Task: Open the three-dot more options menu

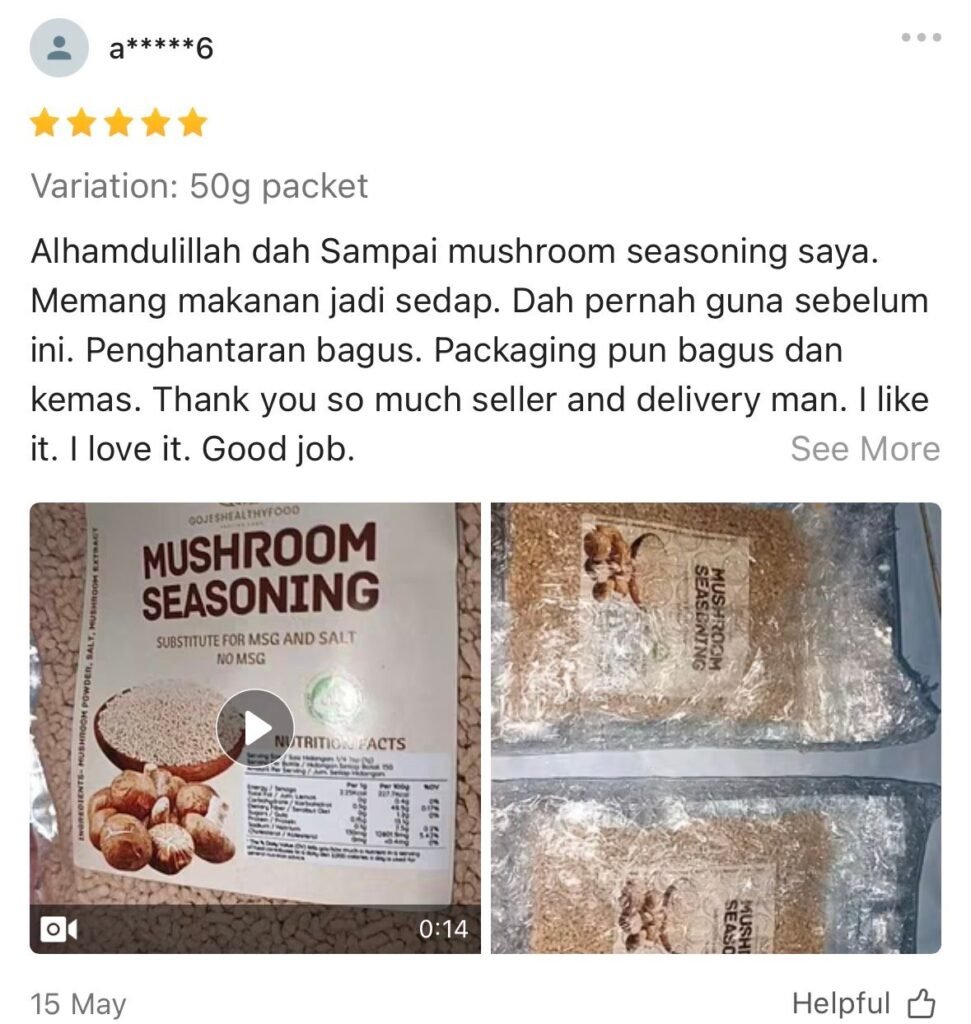Action: [x=921, y=37]
